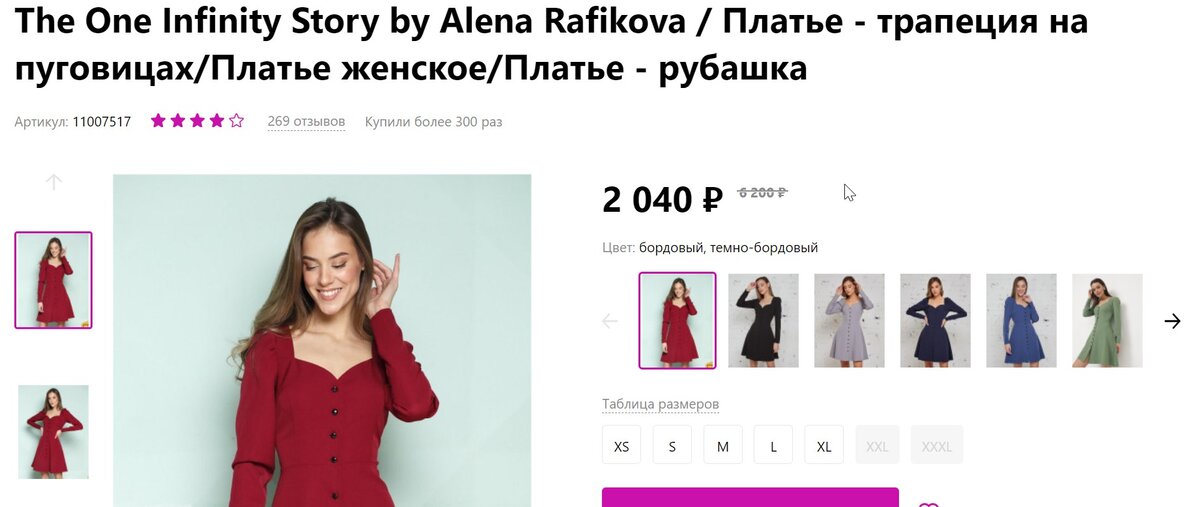The height and width of the screenshot is (507, 1200).
Task: Select the black dress color variant
Action: [763, 320]
